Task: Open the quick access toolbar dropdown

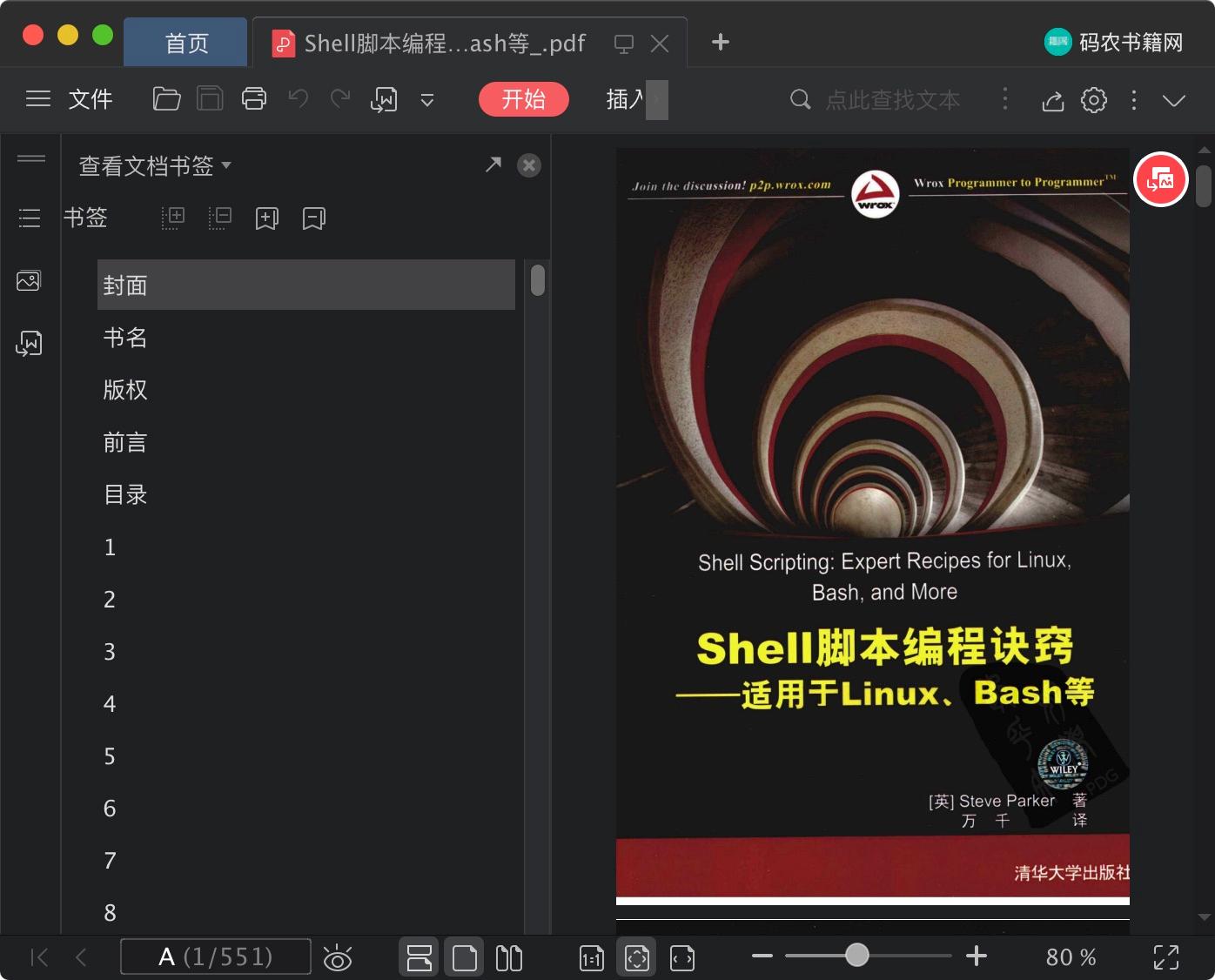Action: tap(427, 100)
